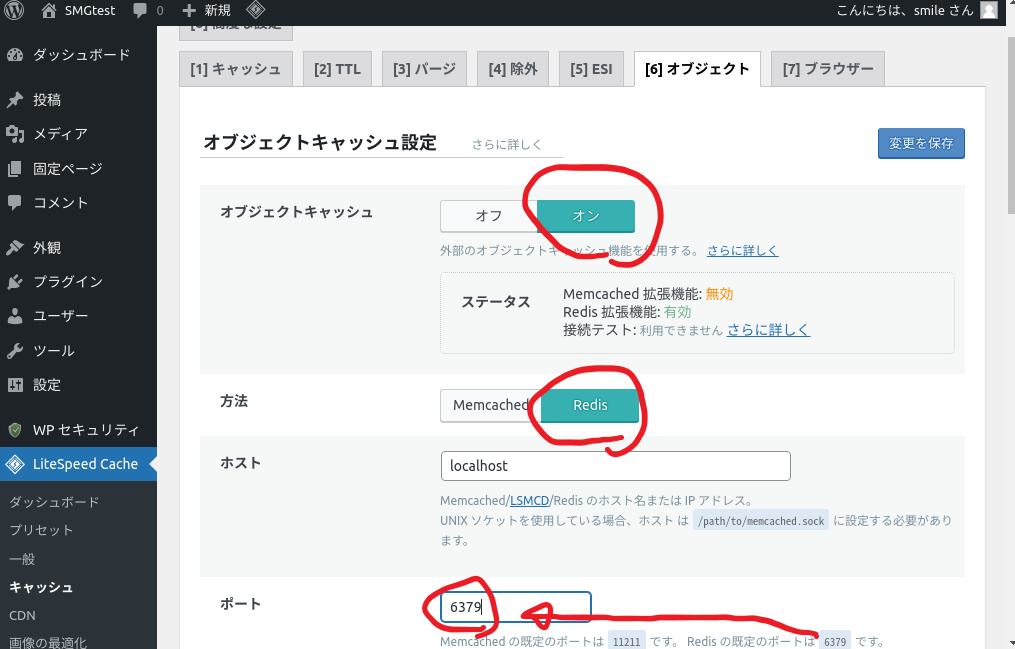Switch to the [7] ブラウザー tab

point(828,69)
